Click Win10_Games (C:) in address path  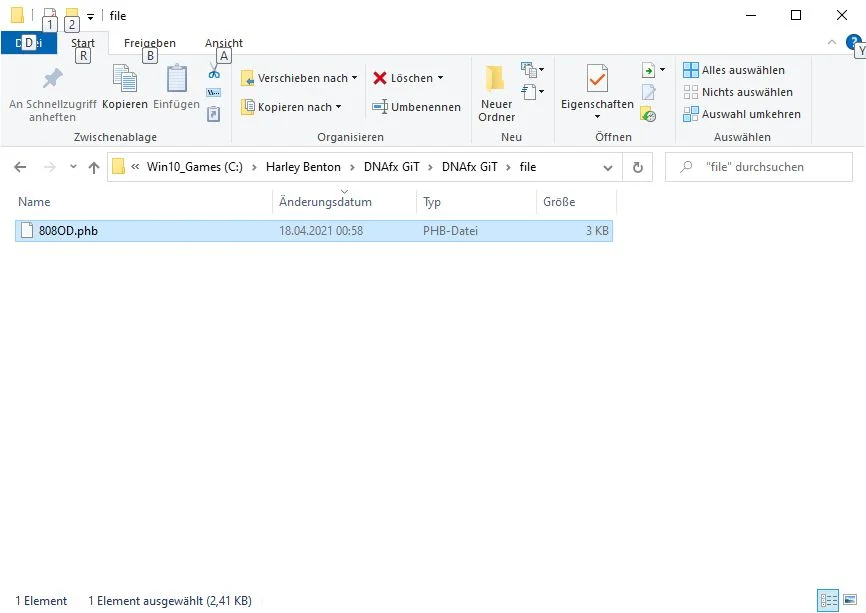click(194, 167)
